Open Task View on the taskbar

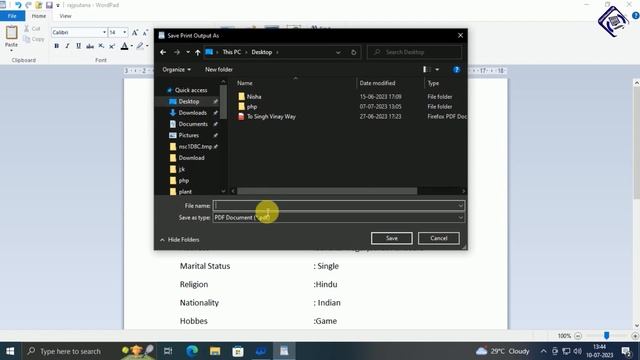pos(168,351)
